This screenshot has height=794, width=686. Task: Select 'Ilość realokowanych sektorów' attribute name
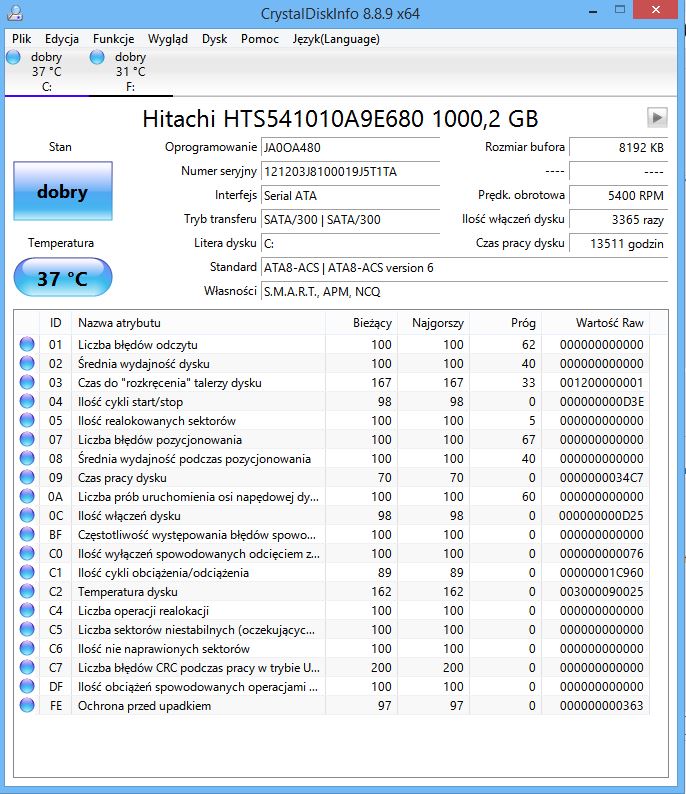[156, 421]
